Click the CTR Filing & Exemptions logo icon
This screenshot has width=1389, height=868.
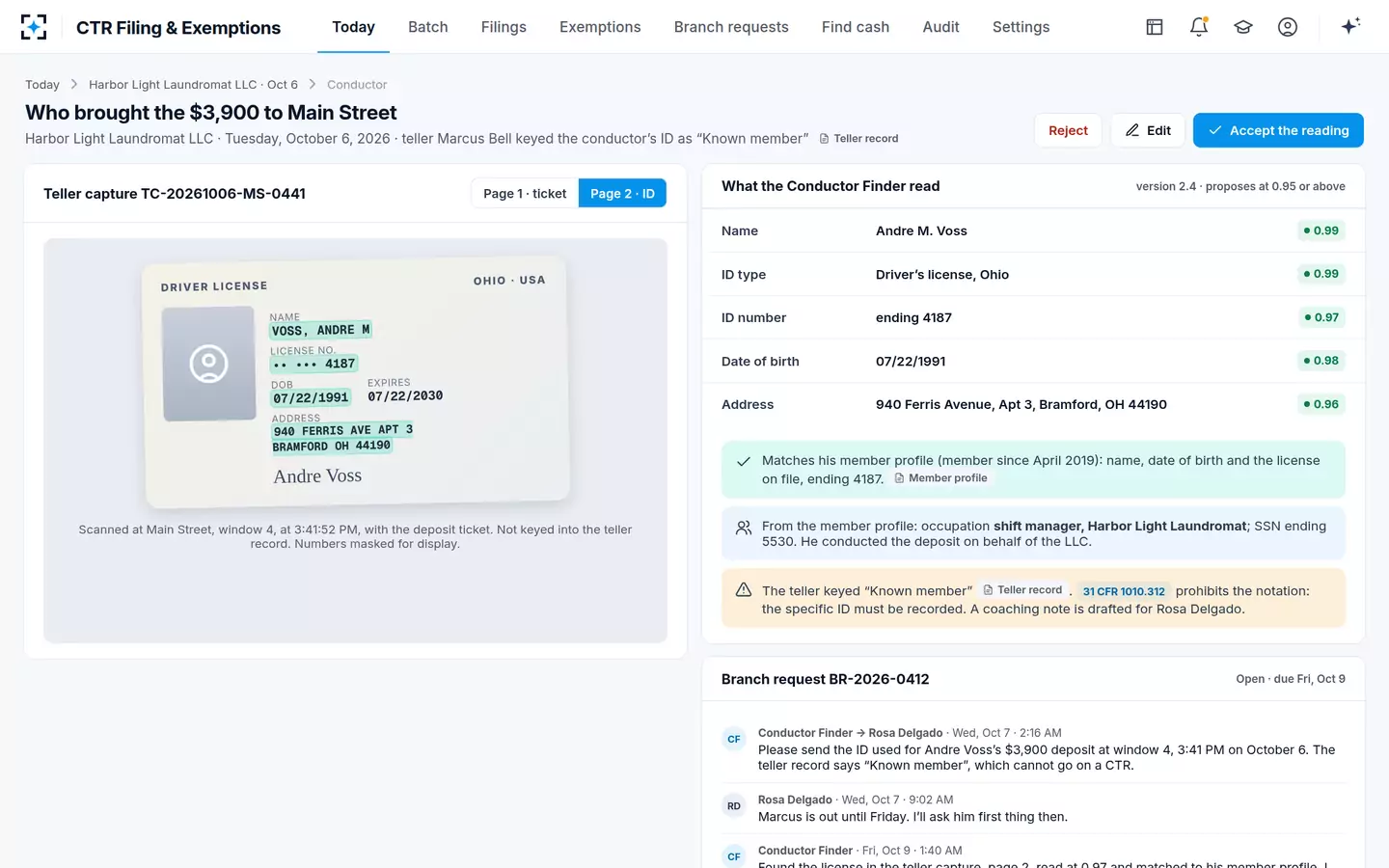click(34, 27)
